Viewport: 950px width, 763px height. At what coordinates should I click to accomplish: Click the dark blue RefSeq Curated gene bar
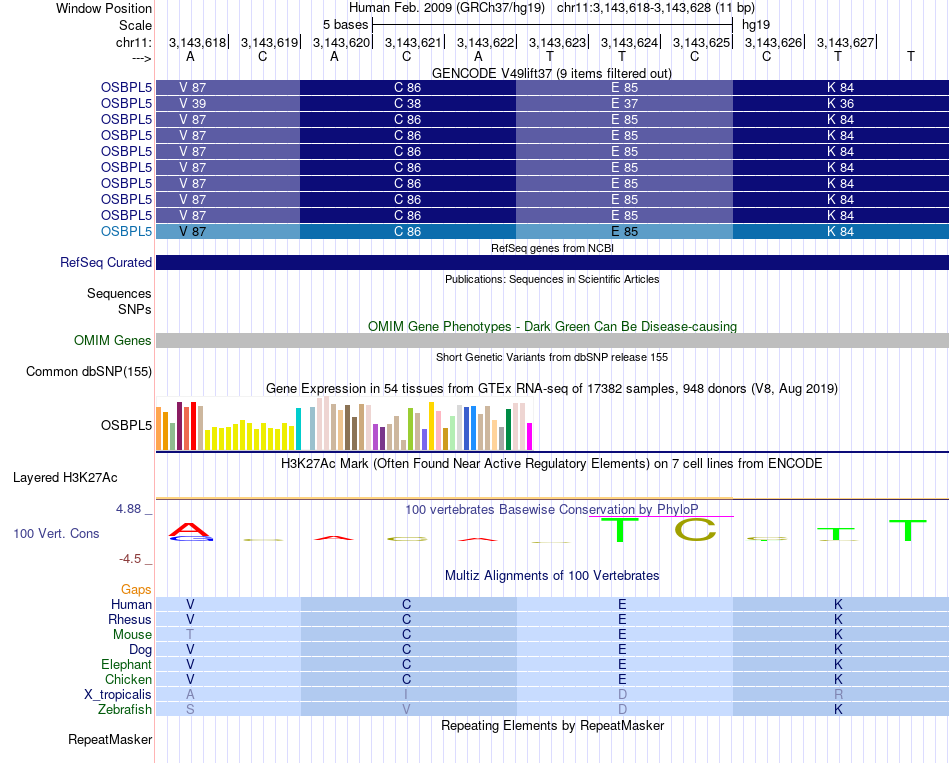pos(552,262)
